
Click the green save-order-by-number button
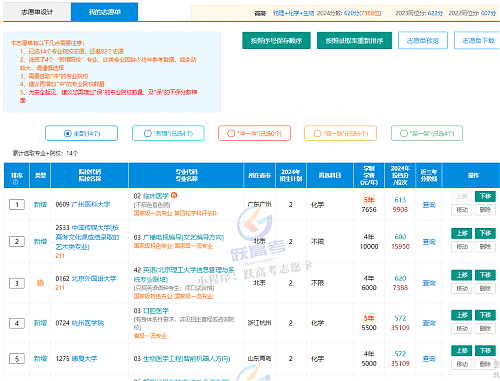point(276,41)
